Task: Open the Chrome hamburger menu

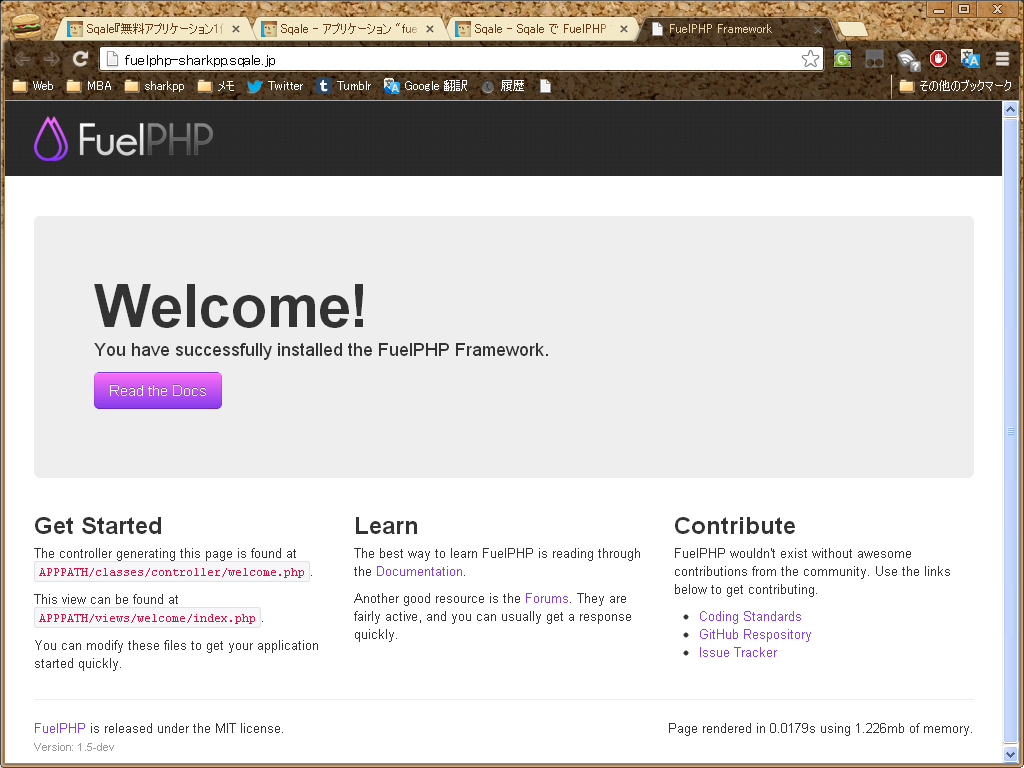Action: click(1002, 59)
